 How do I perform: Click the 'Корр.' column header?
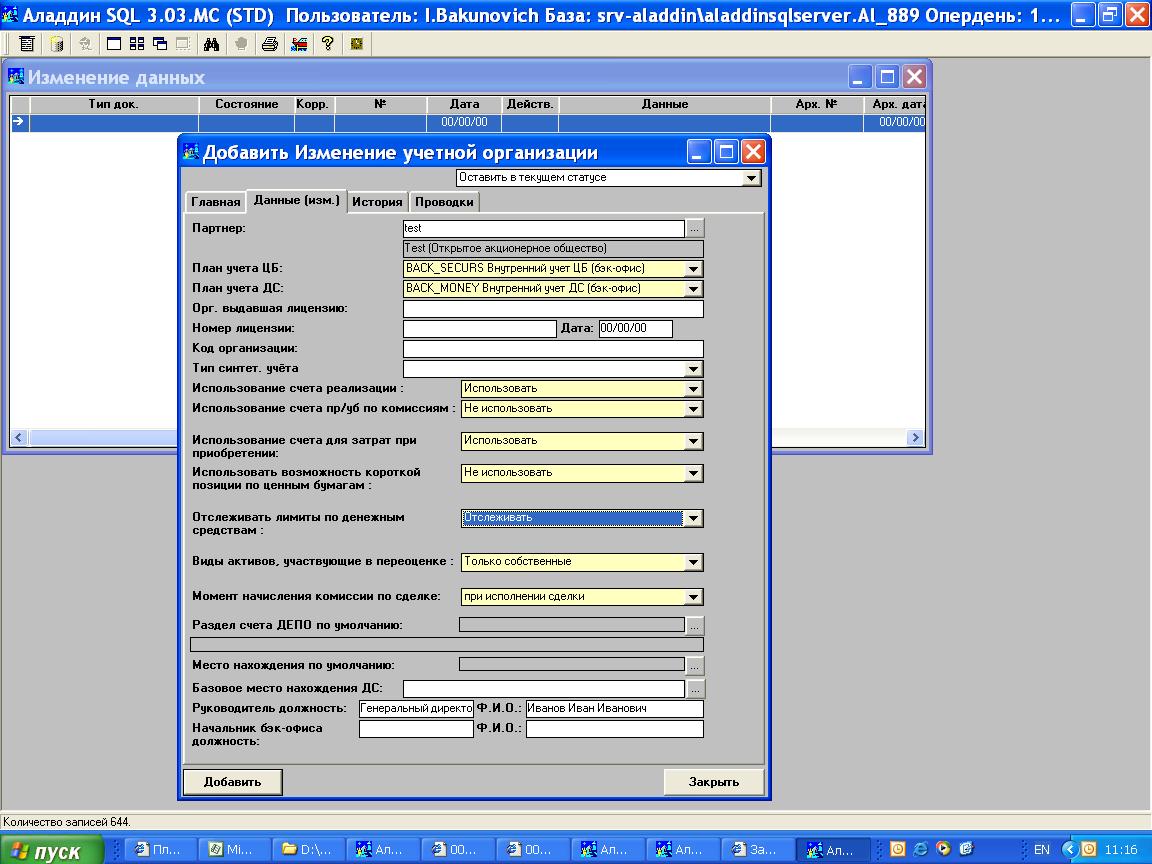[x=312, y=104]
